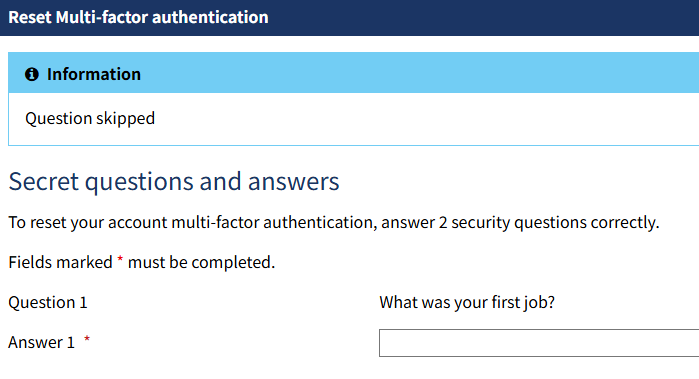Image resolution: width=699 pixels, height=379 pixels.
Task: Click empty blue banner area beside Information
Action: click(x=419, y=73)
